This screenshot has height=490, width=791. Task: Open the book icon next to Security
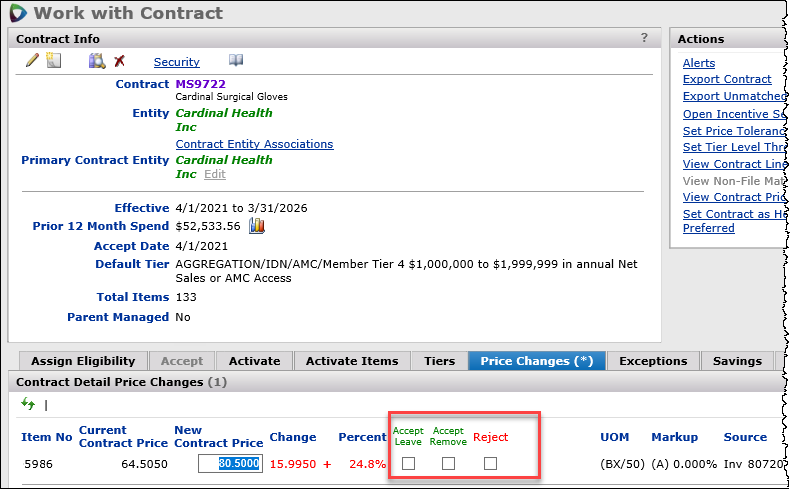[x=236, y=61]
